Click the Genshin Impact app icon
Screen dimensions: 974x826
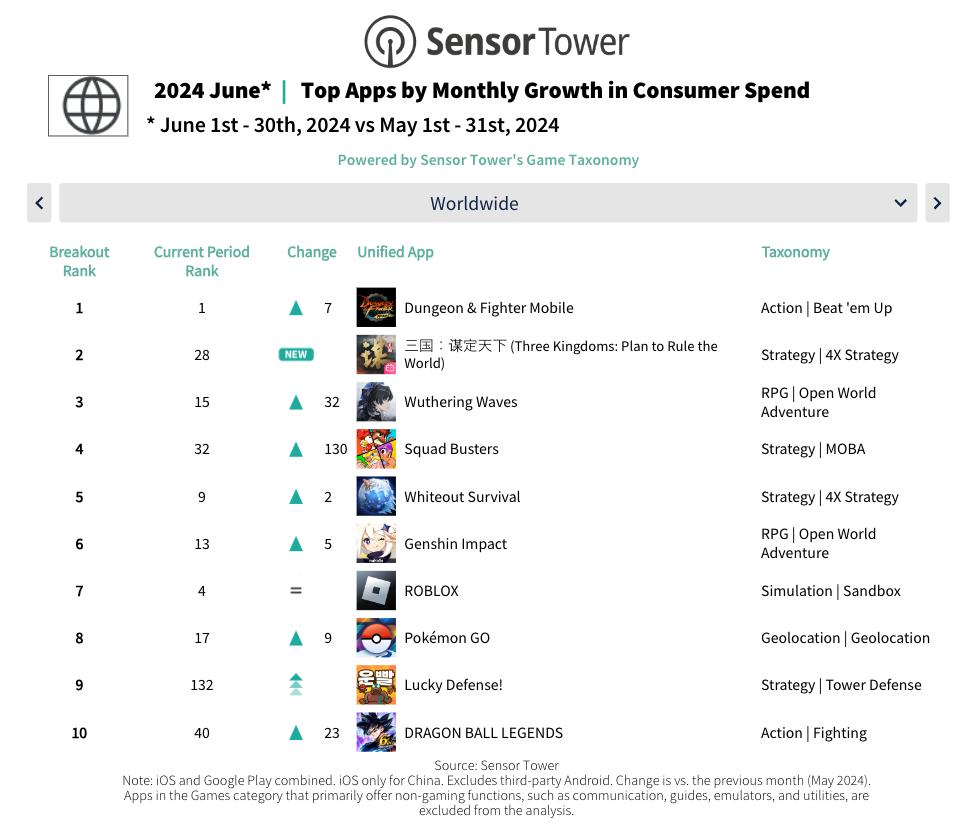click(376, 544)
